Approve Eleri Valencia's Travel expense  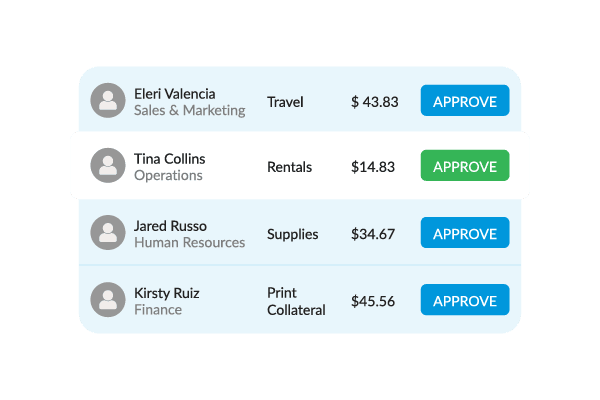pyautogui.click(x=465, y=101)
